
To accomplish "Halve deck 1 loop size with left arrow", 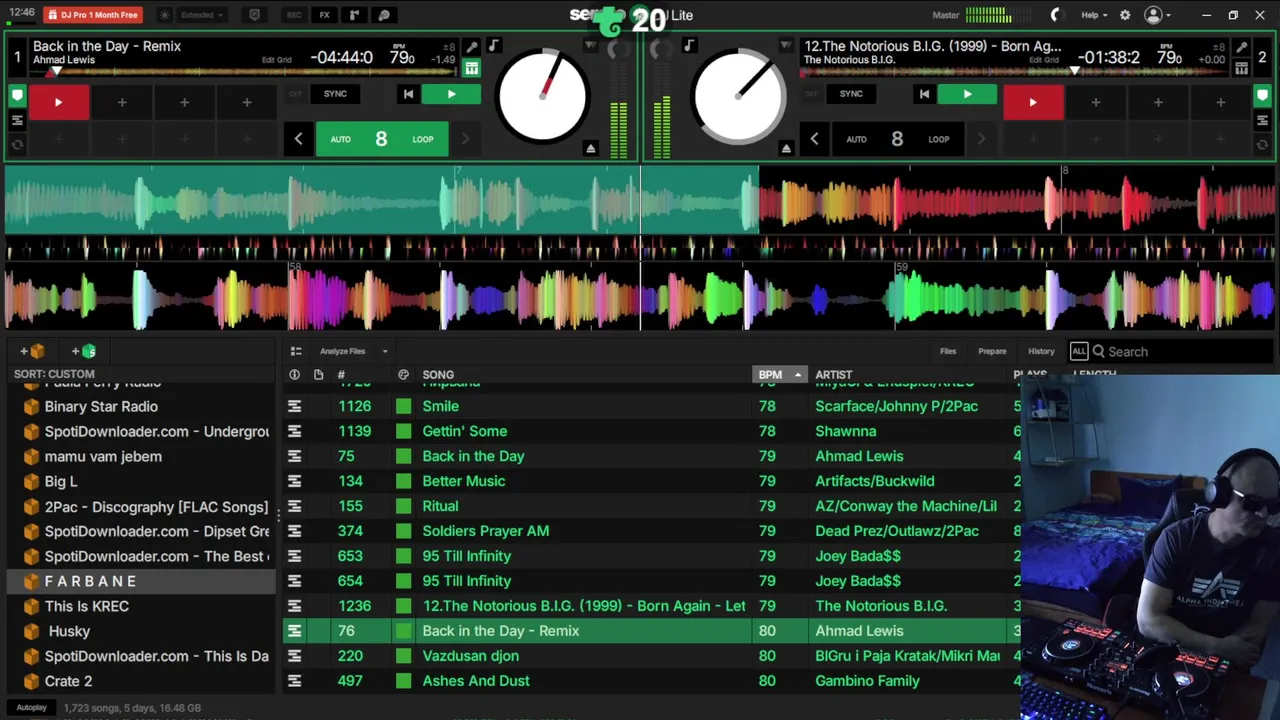I will 298,139.
